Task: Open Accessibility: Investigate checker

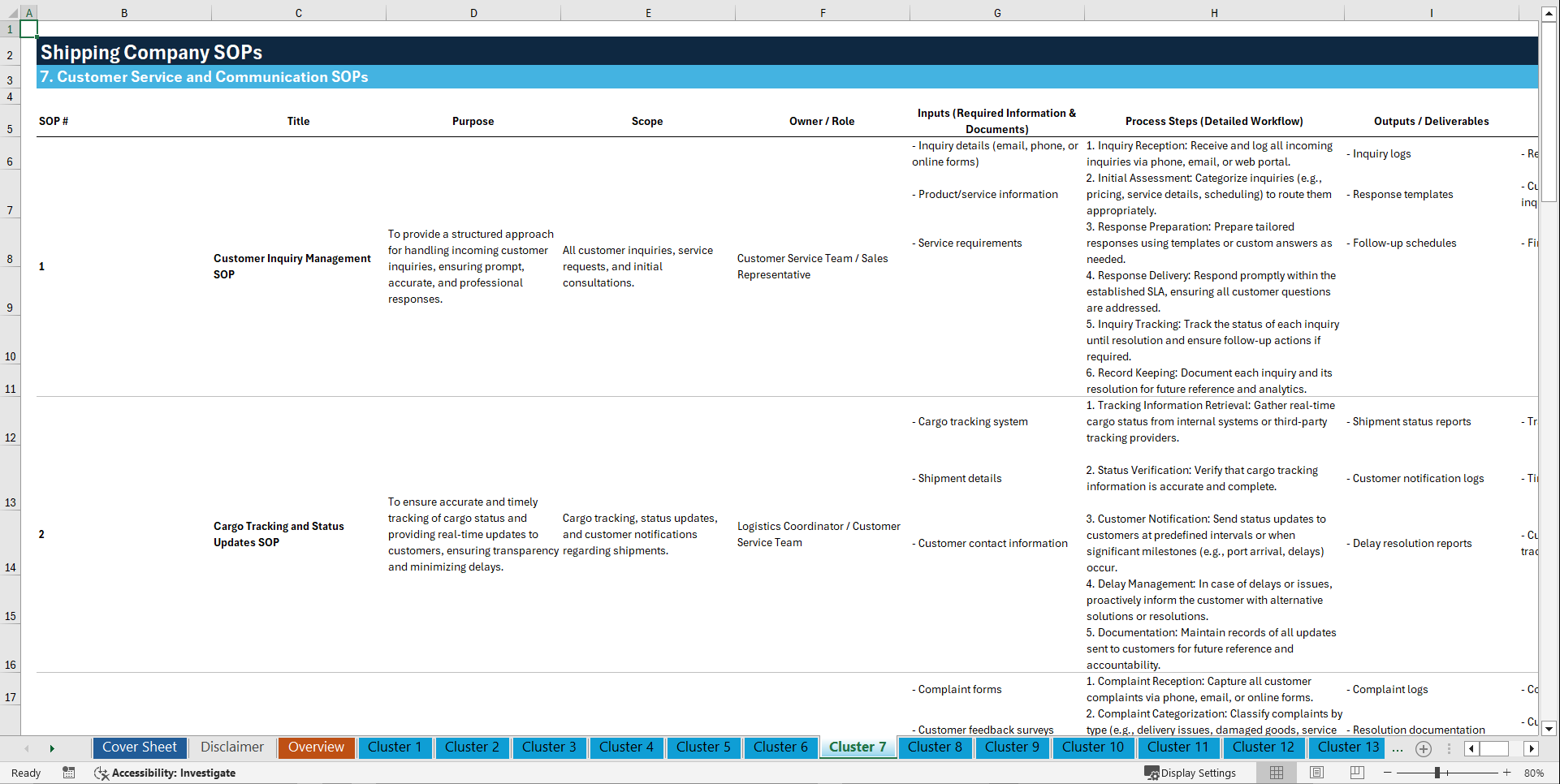Action: pyautogui.click(x=165, y=773)
